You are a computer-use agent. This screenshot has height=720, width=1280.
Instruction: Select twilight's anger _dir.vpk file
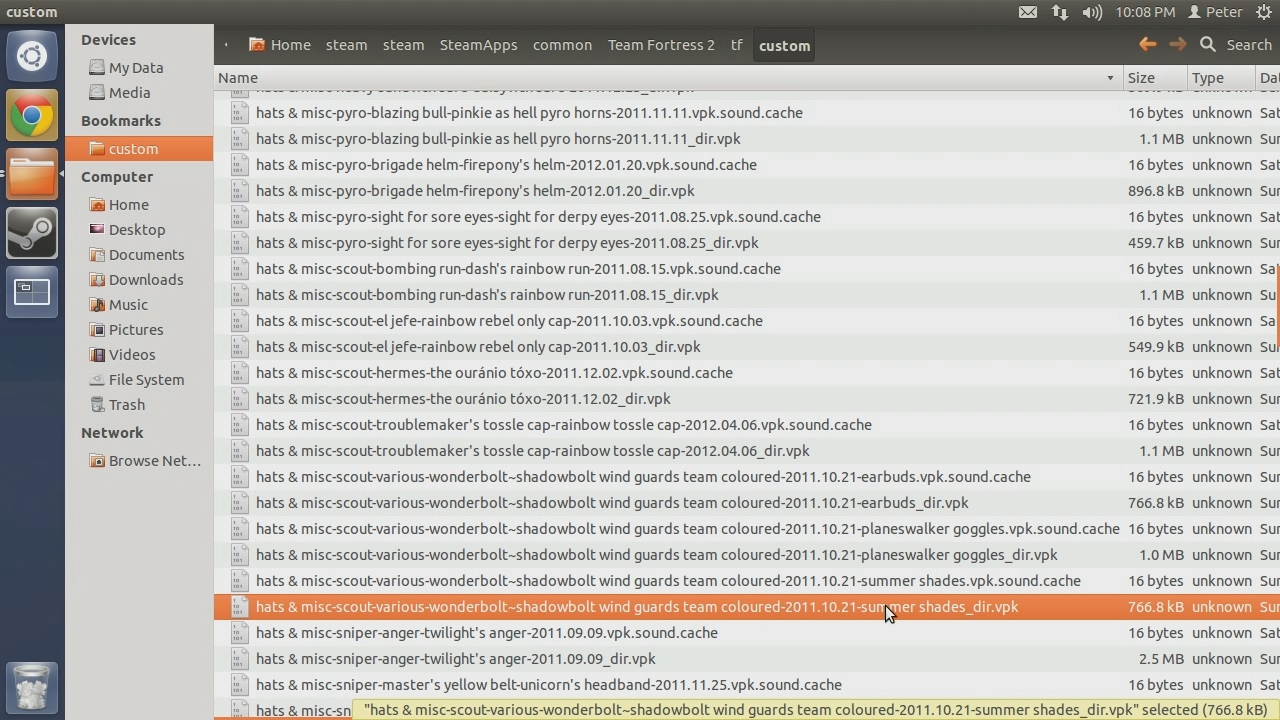(x=456, y=659)
